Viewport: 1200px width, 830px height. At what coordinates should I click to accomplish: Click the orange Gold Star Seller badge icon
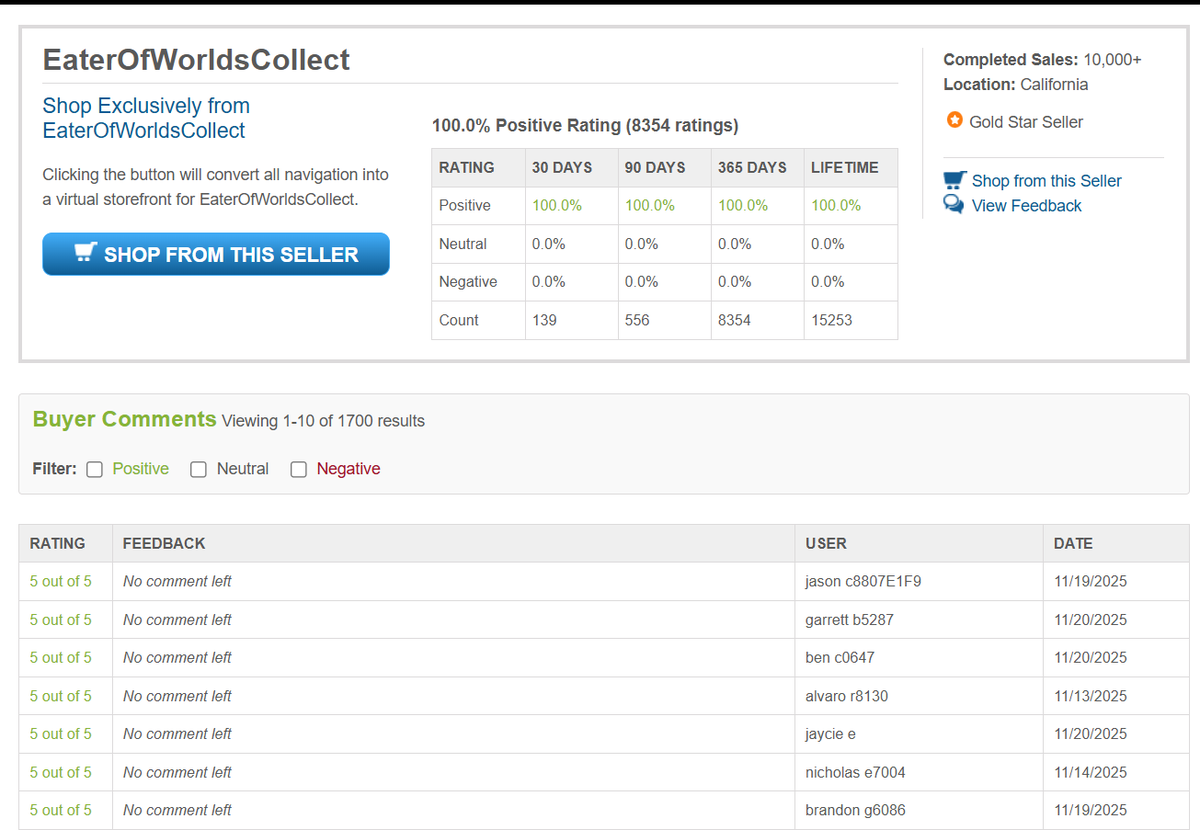[954, 121]
